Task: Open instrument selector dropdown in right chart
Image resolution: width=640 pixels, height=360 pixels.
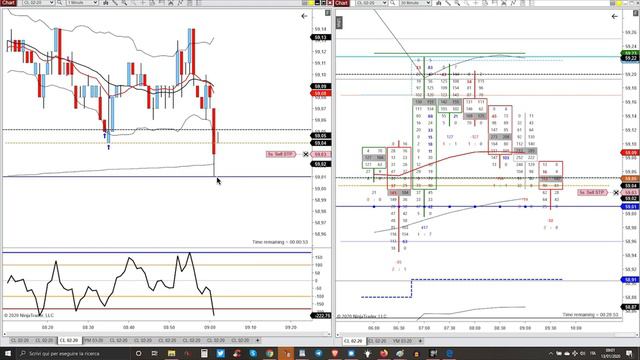Action: coord(371,3)
